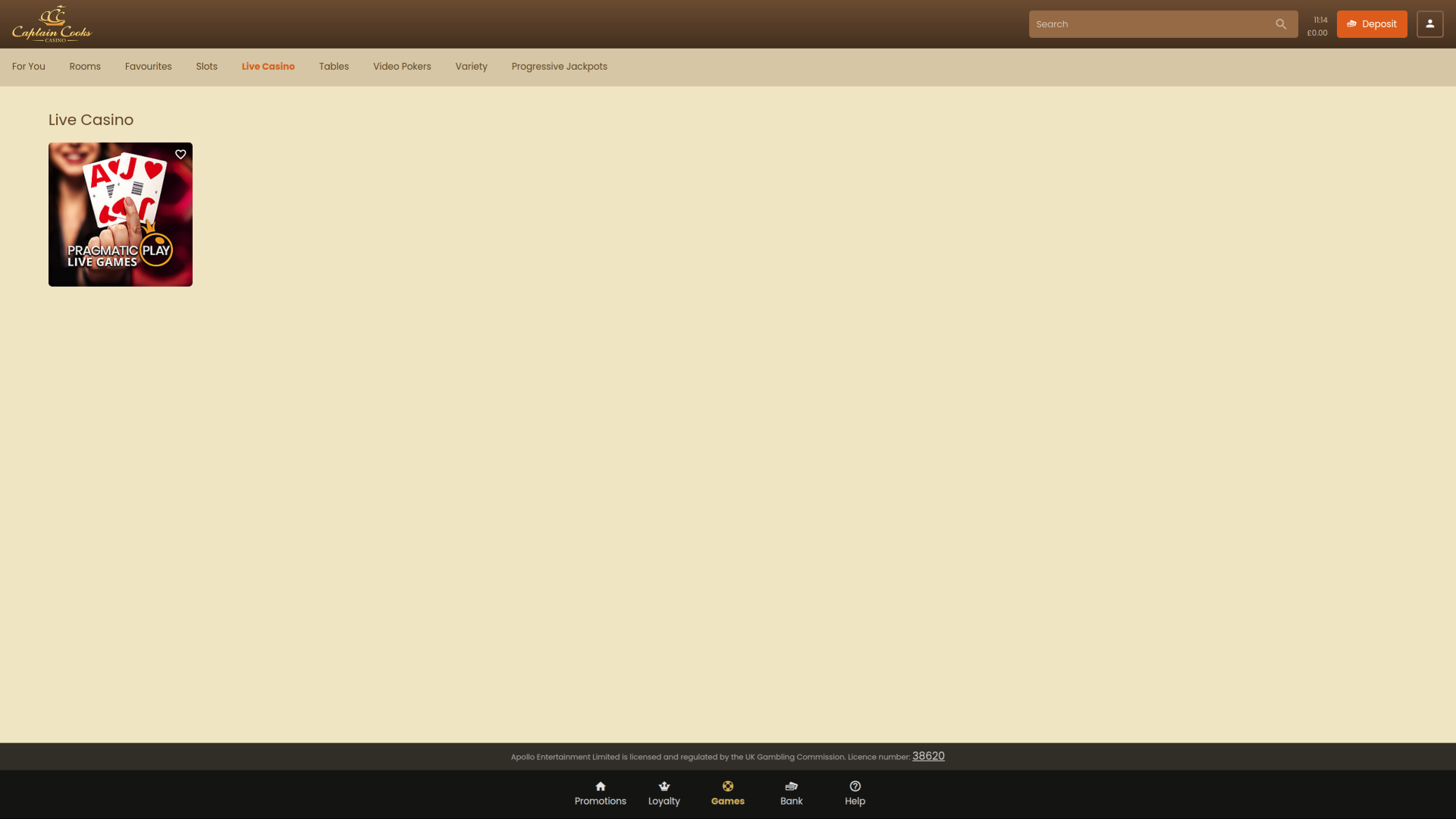Open the Progressive Jackpots tab

pos(559,67)
